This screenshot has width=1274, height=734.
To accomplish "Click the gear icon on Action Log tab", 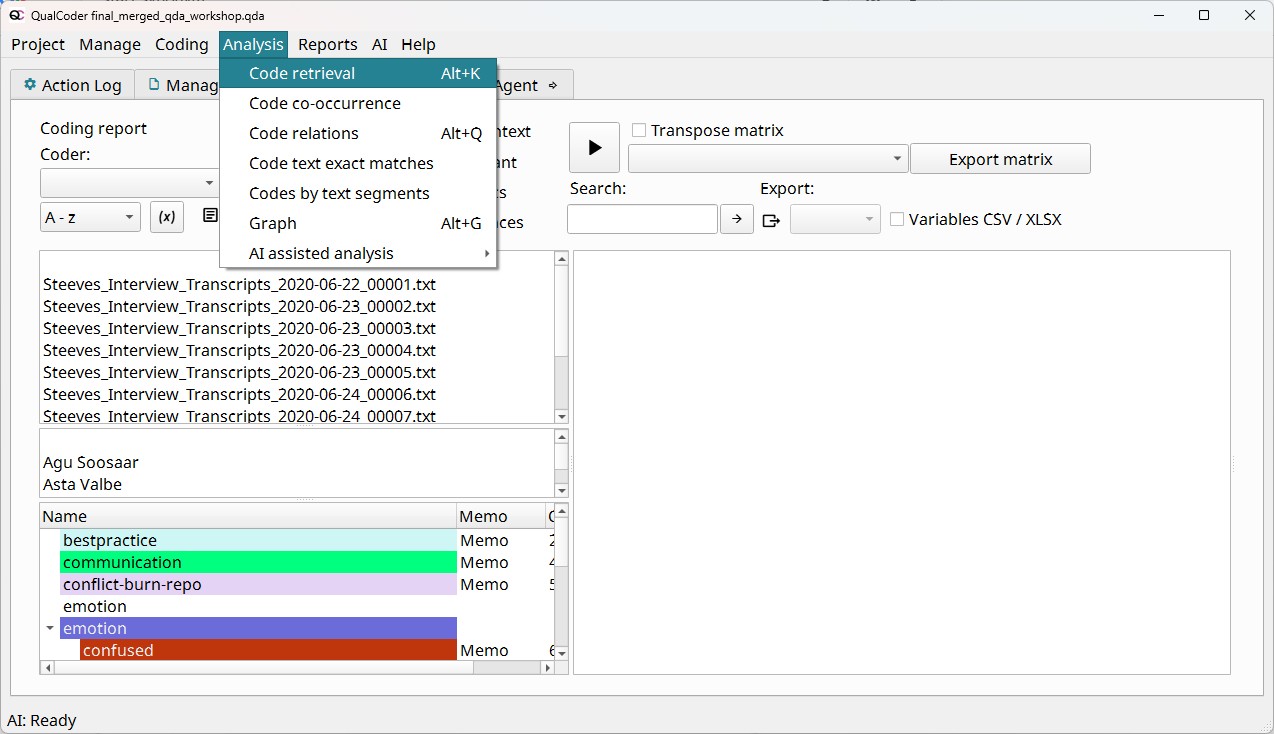I will (x=30, y=85).
